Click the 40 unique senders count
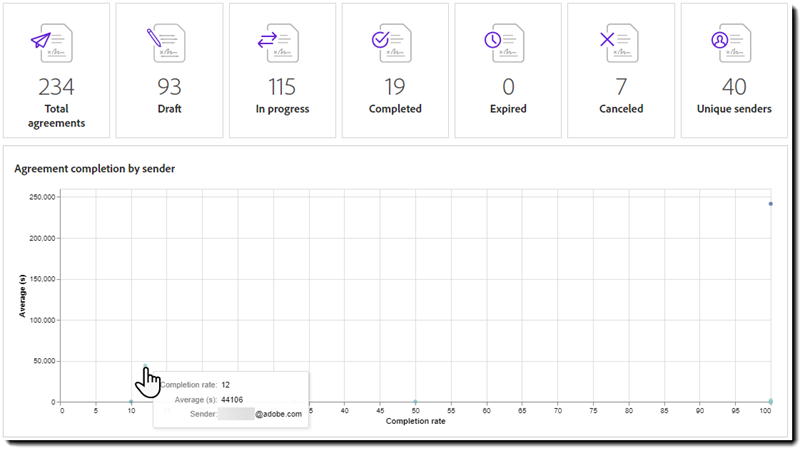Image resolution: width=800 pixels, height=449 pixels. coord(734,87)
